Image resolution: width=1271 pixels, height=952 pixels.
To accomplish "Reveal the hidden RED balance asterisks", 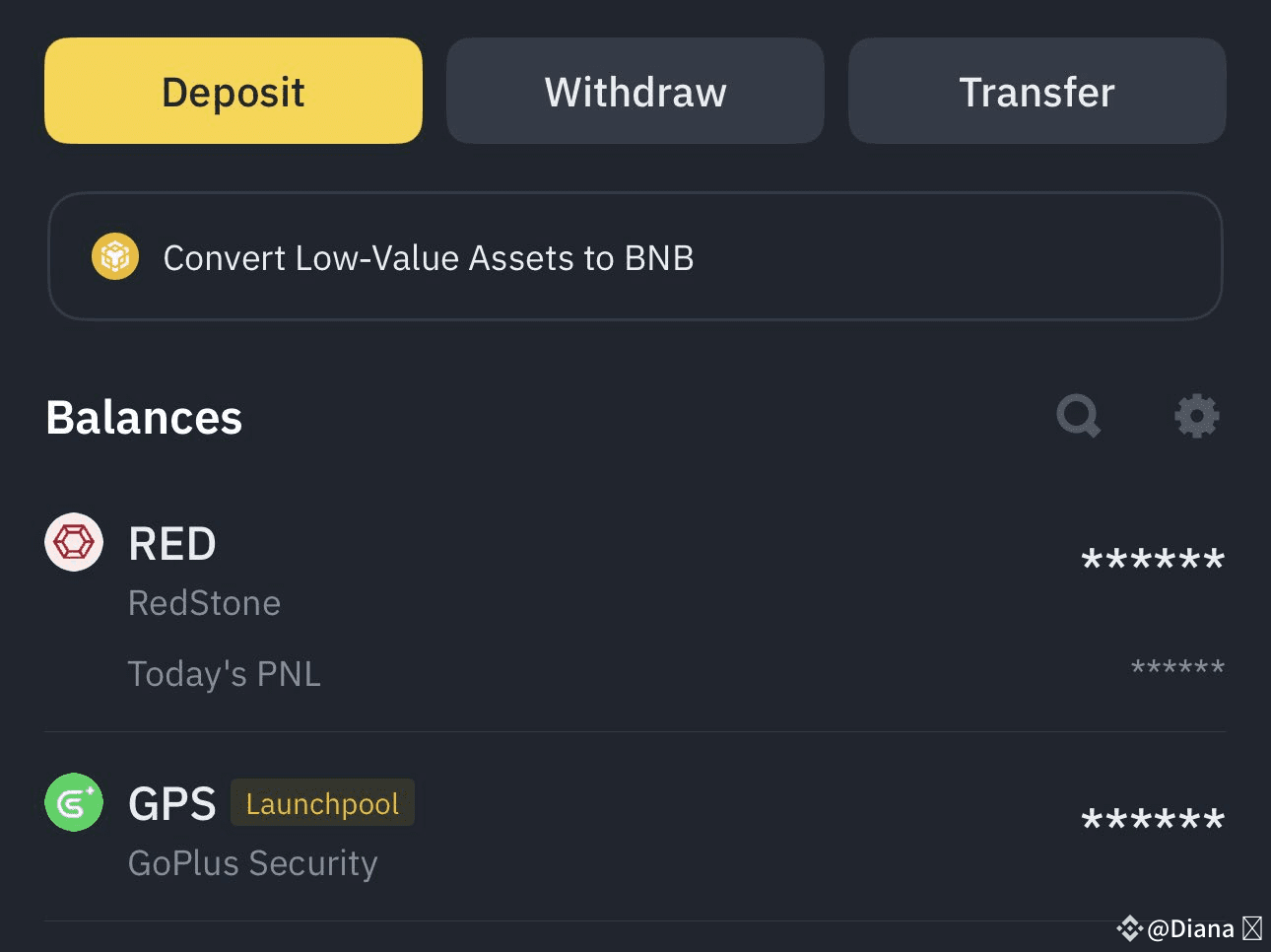I will [1152, 560].
